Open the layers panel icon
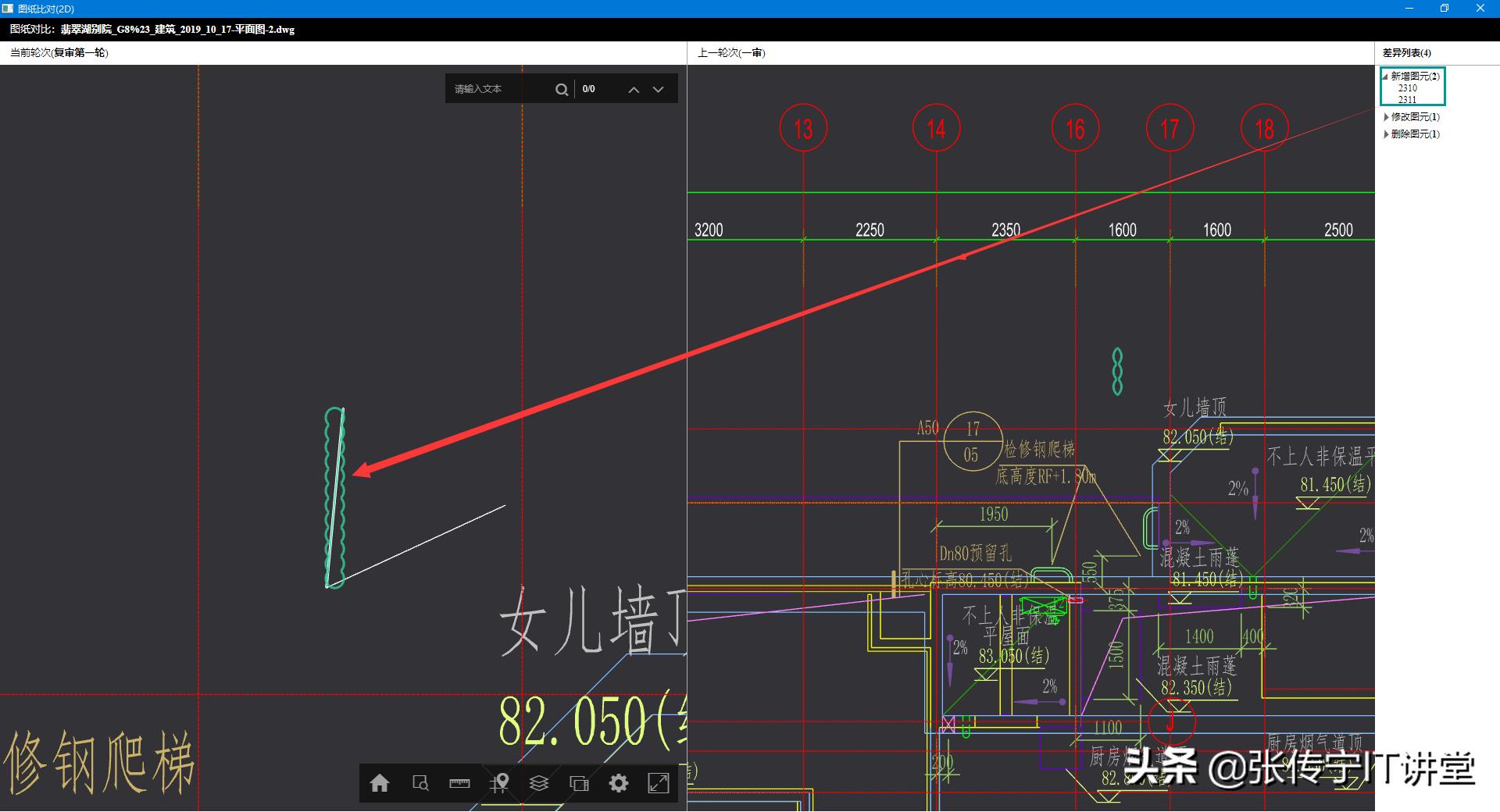The width and height of the screenshot is (1500, 812). tap(539, 783)
